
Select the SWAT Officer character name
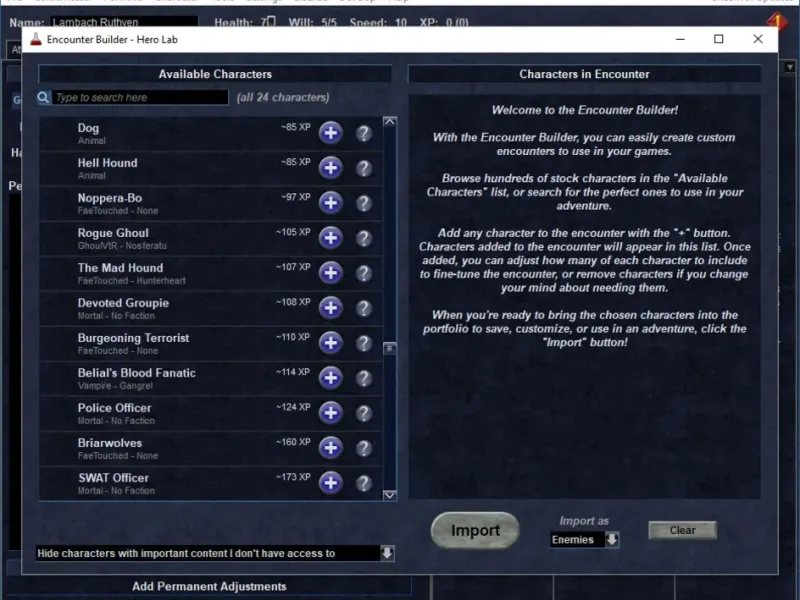point(113,478)
